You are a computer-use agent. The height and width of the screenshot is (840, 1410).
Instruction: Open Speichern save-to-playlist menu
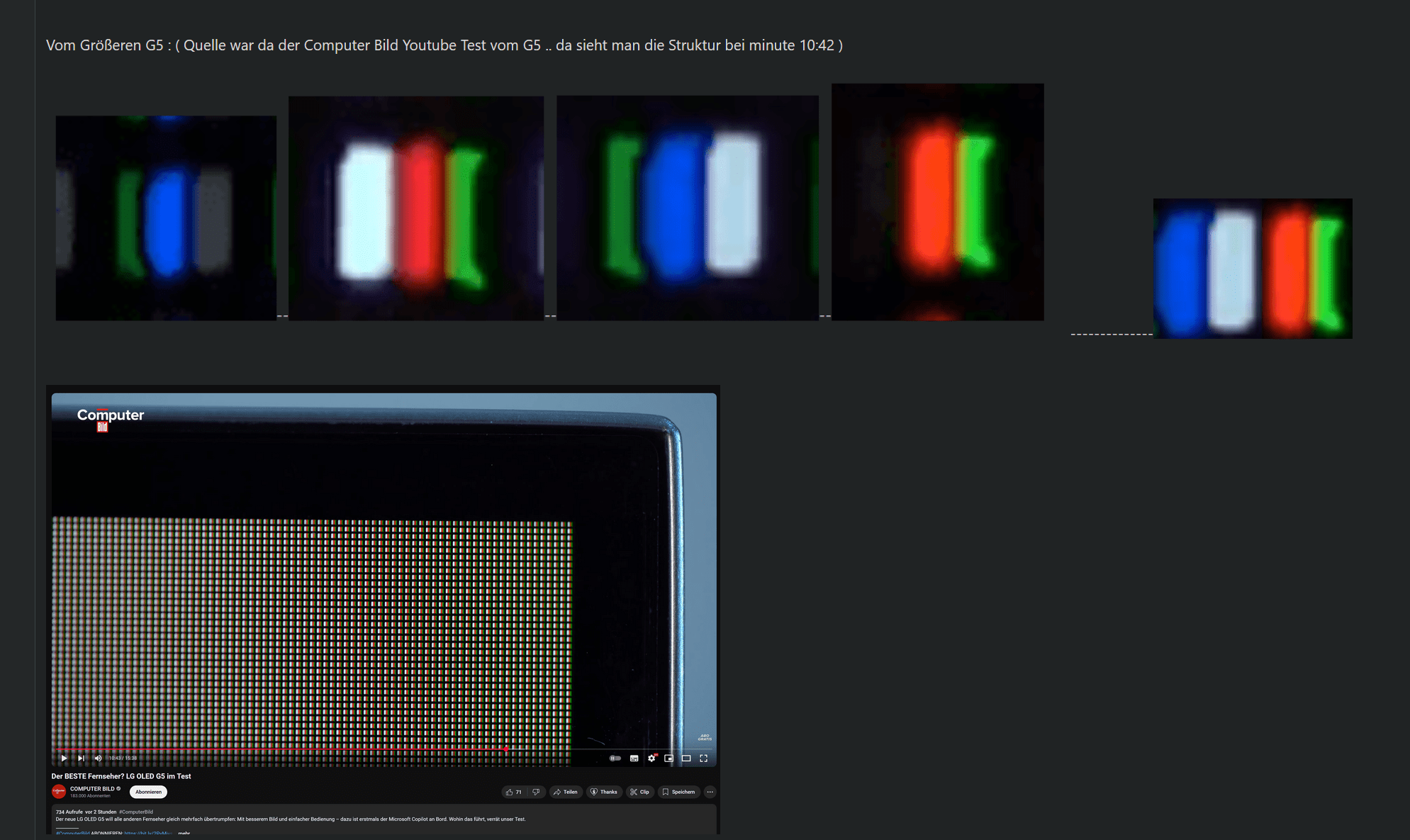(679, 792)
